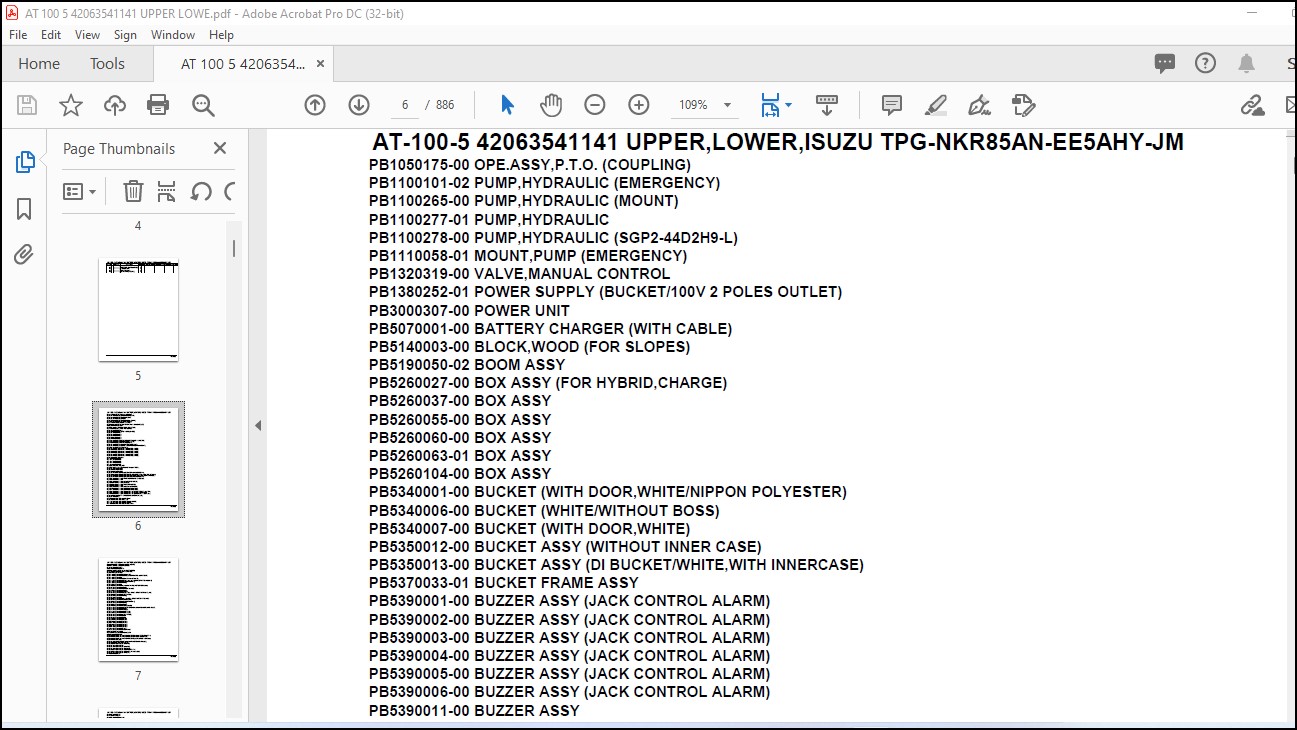Open the Sign menu

click(x=125, y=34)
